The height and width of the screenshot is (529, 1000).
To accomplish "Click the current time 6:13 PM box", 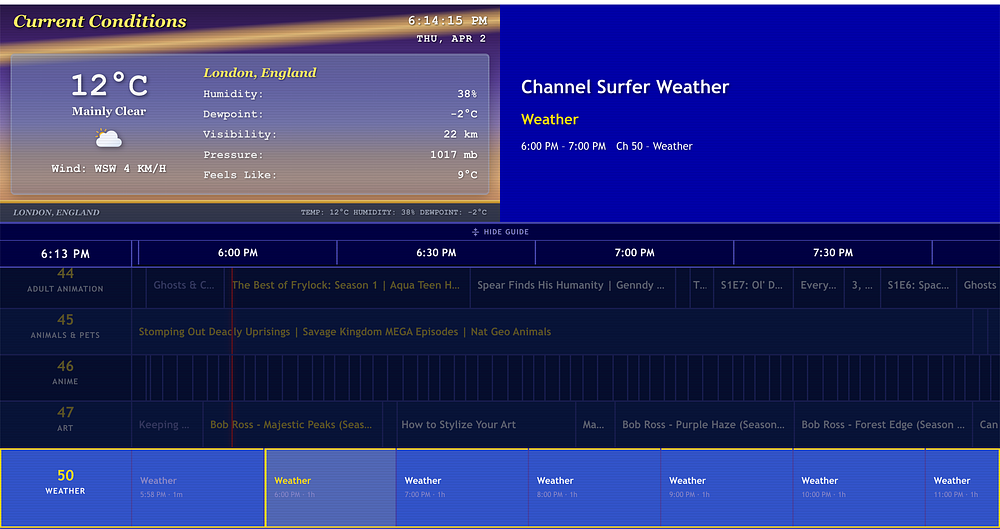I will (x=65, y=253).
